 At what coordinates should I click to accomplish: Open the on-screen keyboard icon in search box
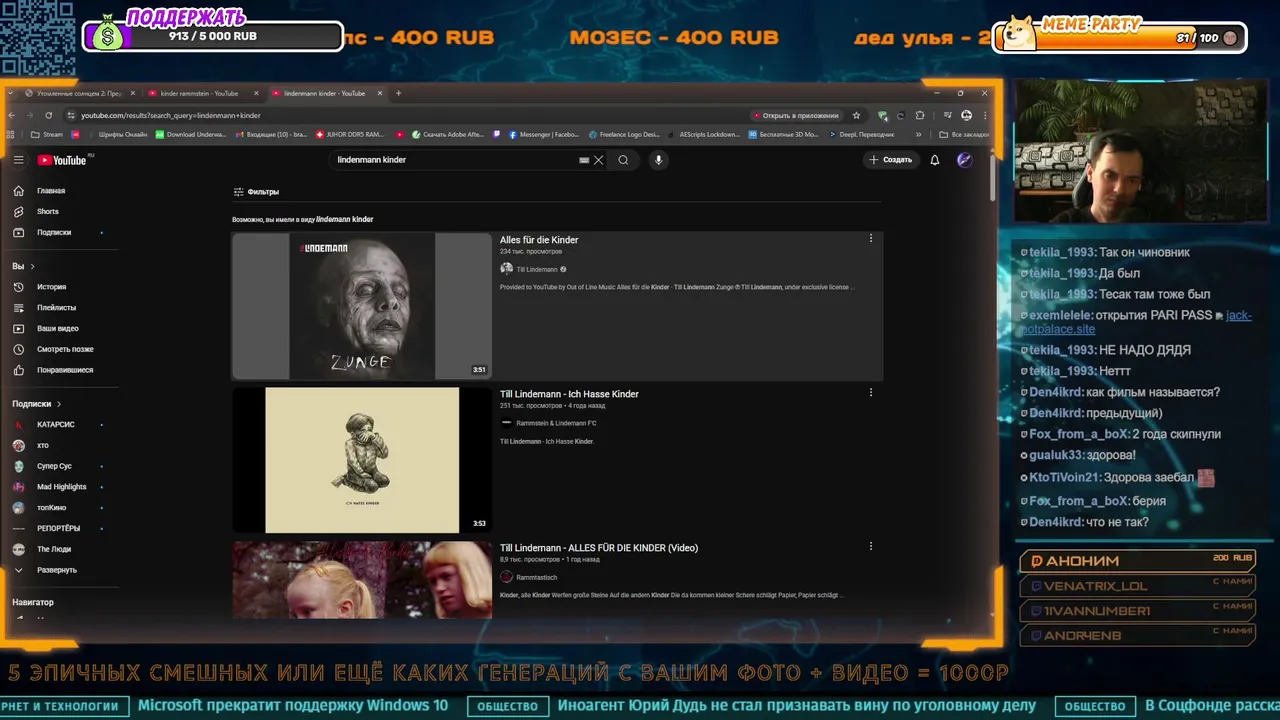584,160
